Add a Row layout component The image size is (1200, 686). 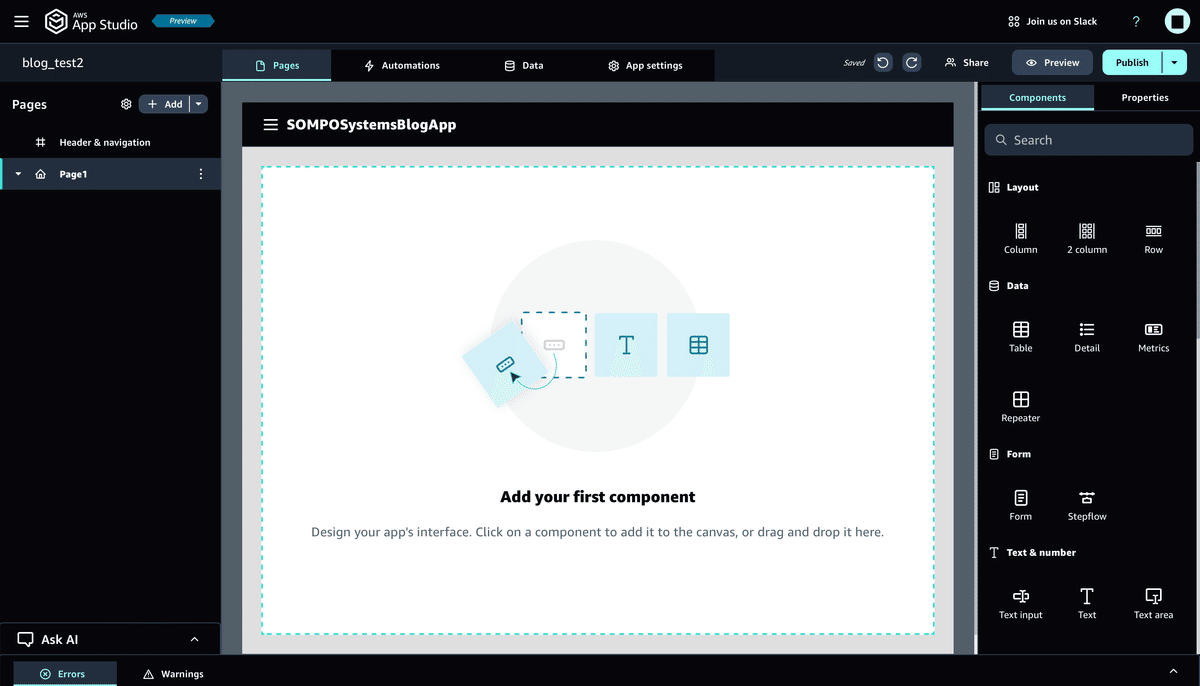coord(1153,237)
